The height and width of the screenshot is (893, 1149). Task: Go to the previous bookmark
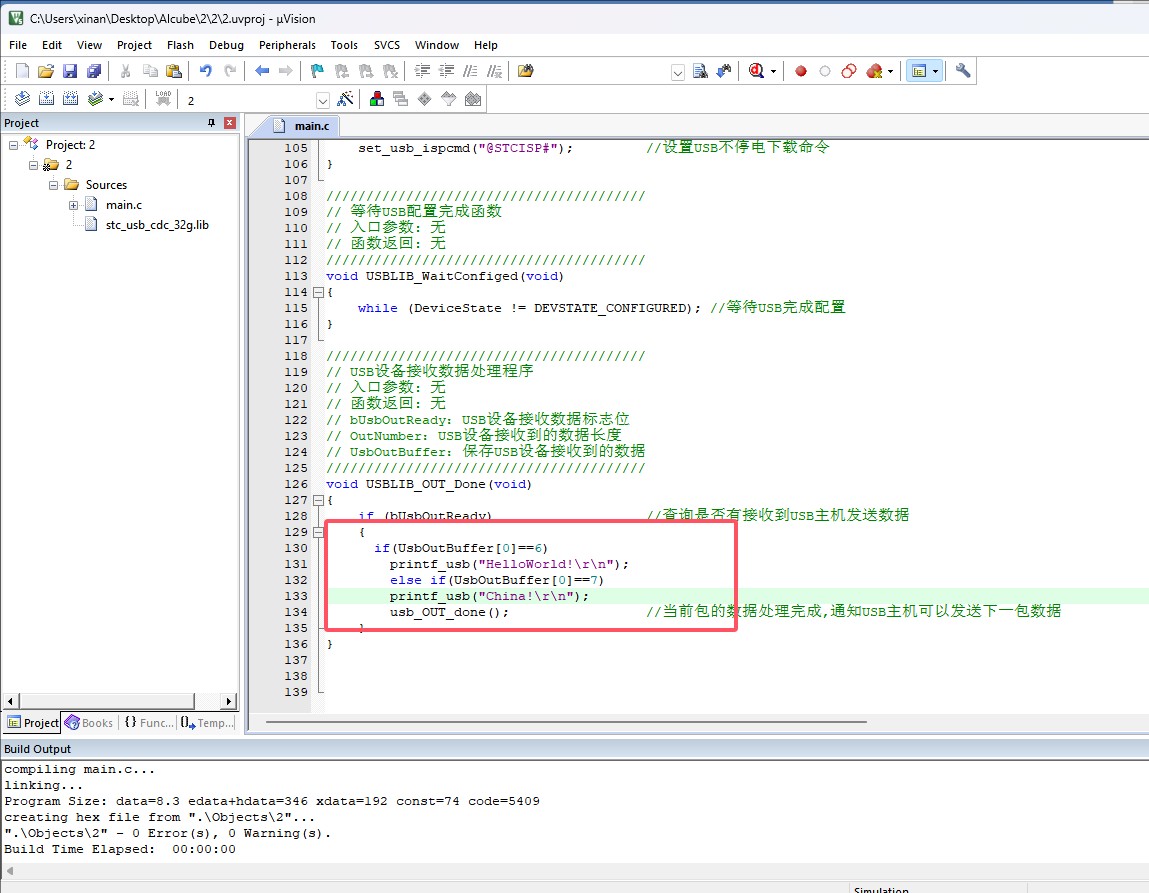(x=341, y=71)
